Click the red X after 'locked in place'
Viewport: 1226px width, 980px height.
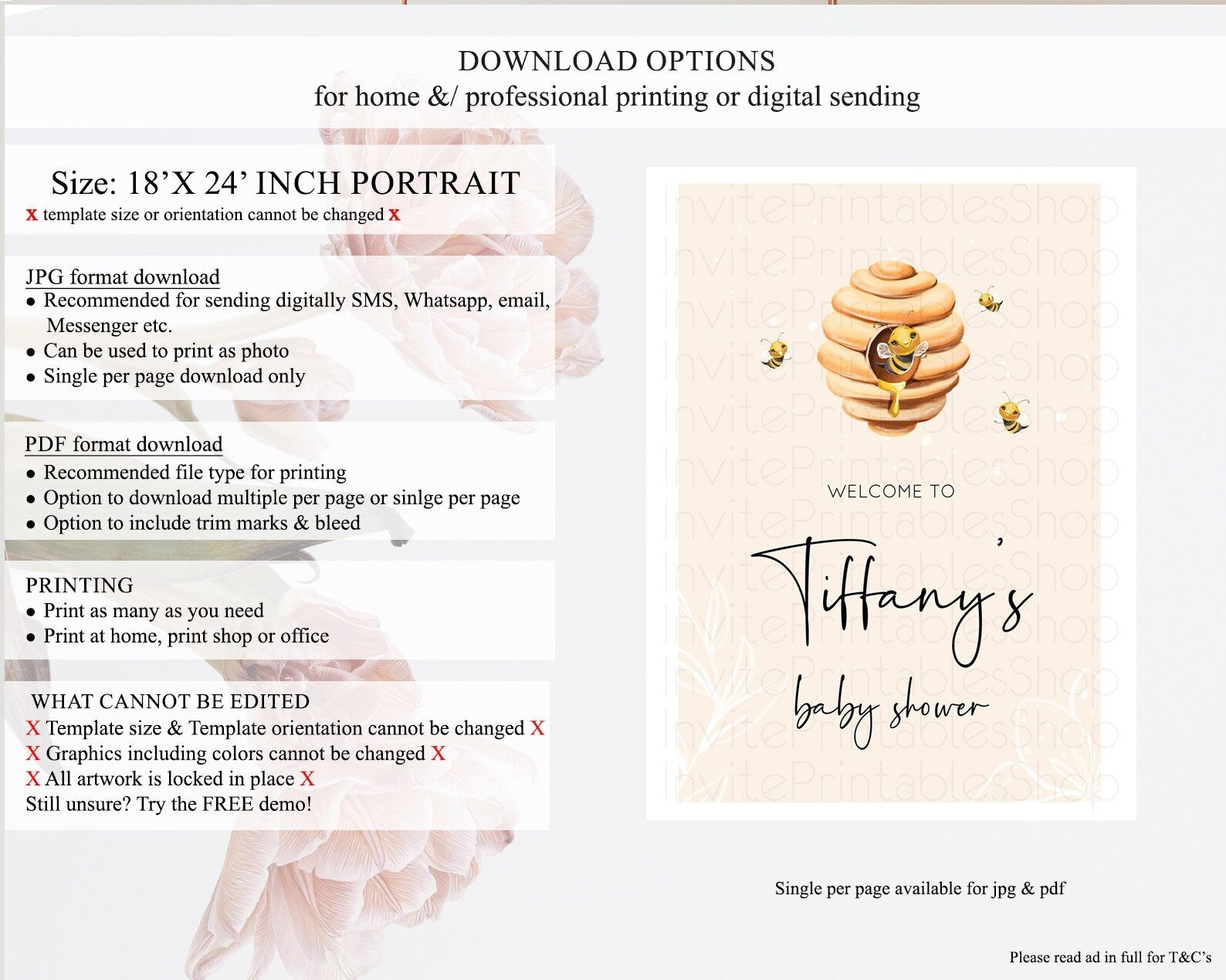click(x=307, y=779)
